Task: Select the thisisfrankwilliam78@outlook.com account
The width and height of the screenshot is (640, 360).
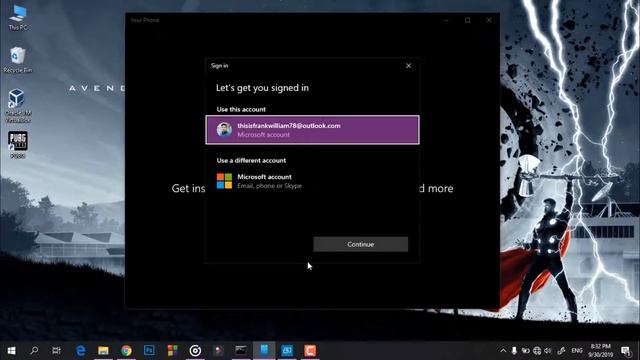Action: [x=312, y=130]
